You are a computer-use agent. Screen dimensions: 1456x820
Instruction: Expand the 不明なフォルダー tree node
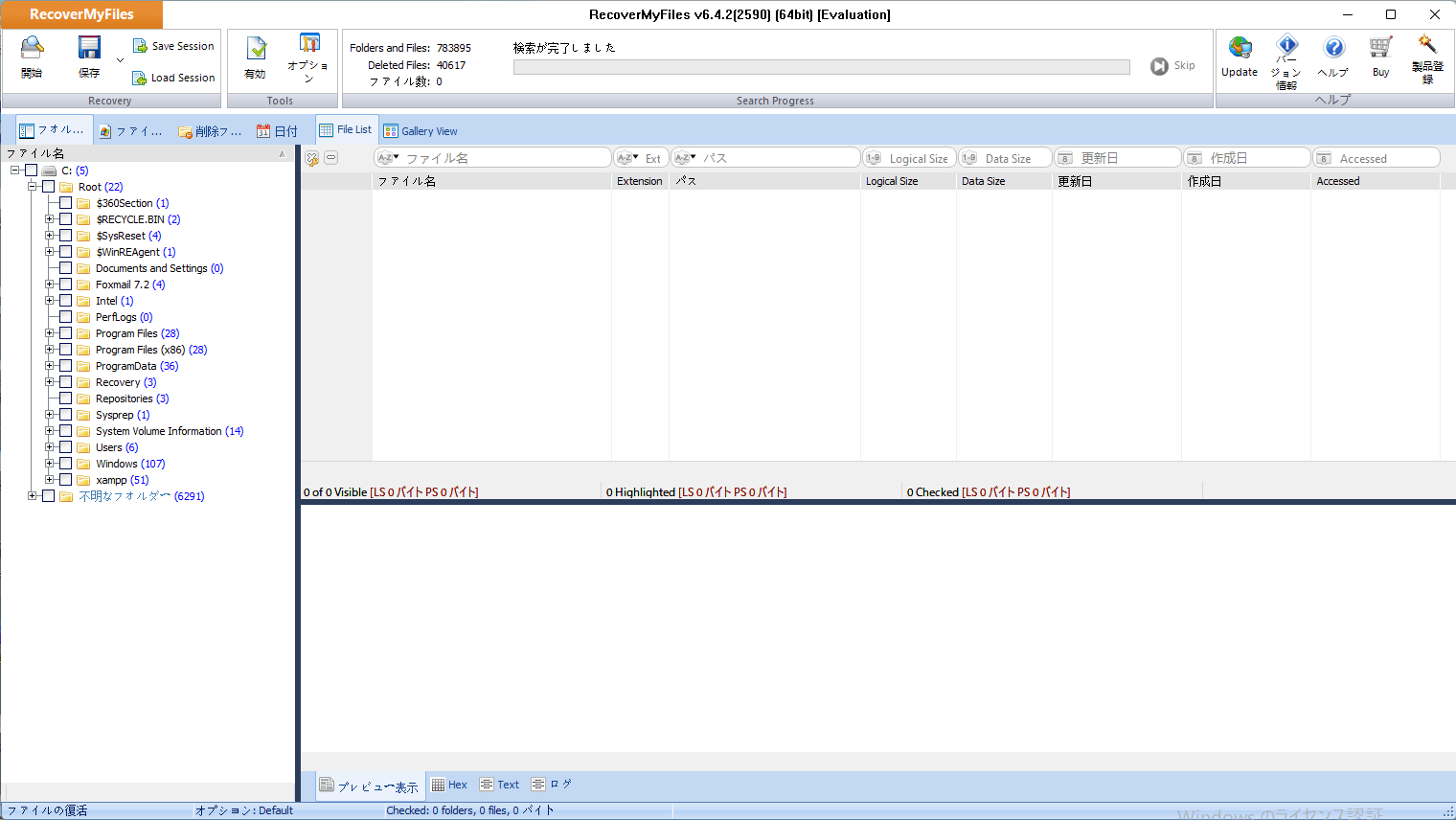tap(33, 495)
